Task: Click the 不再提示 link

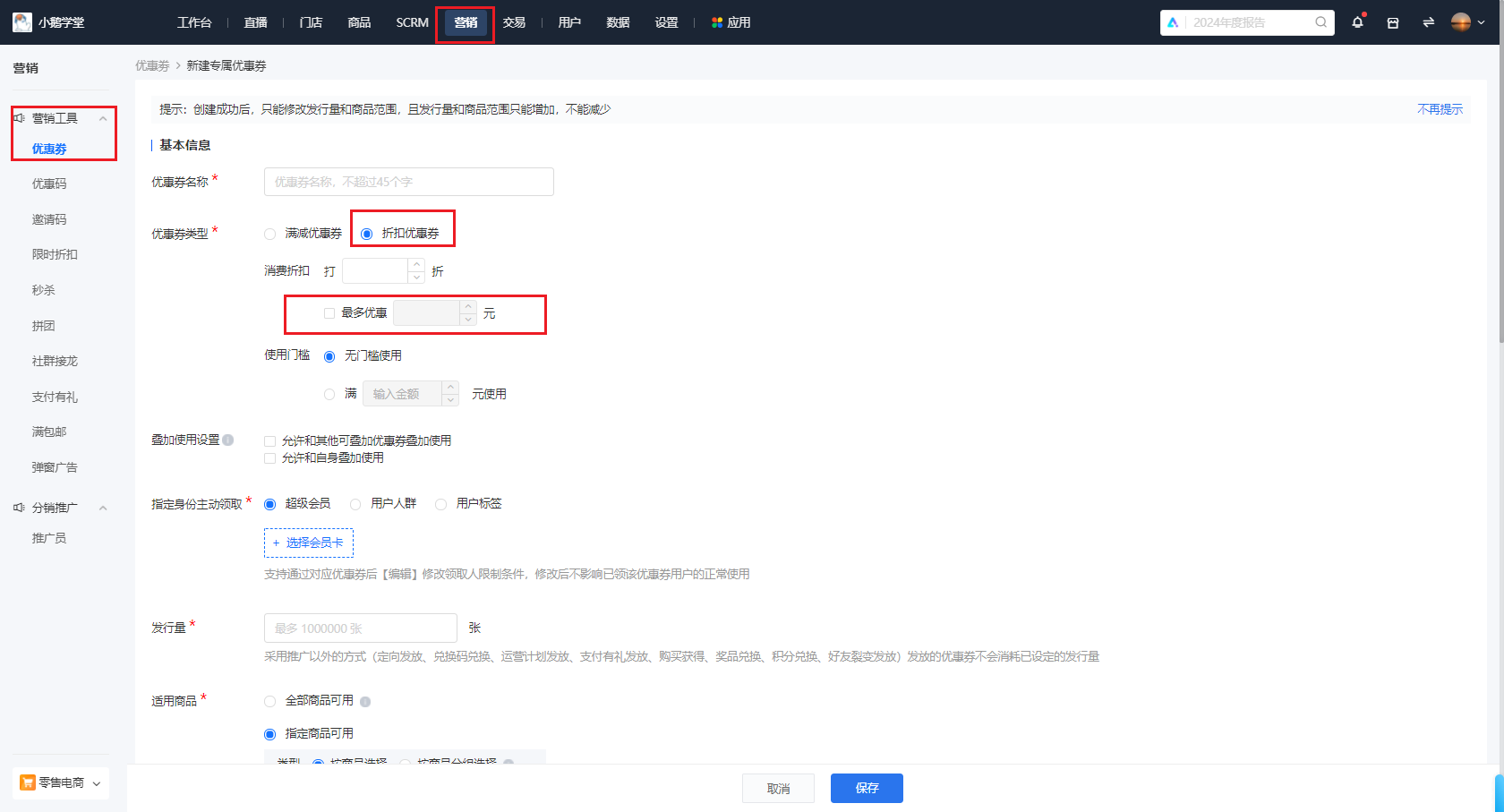Action: 1440,108
